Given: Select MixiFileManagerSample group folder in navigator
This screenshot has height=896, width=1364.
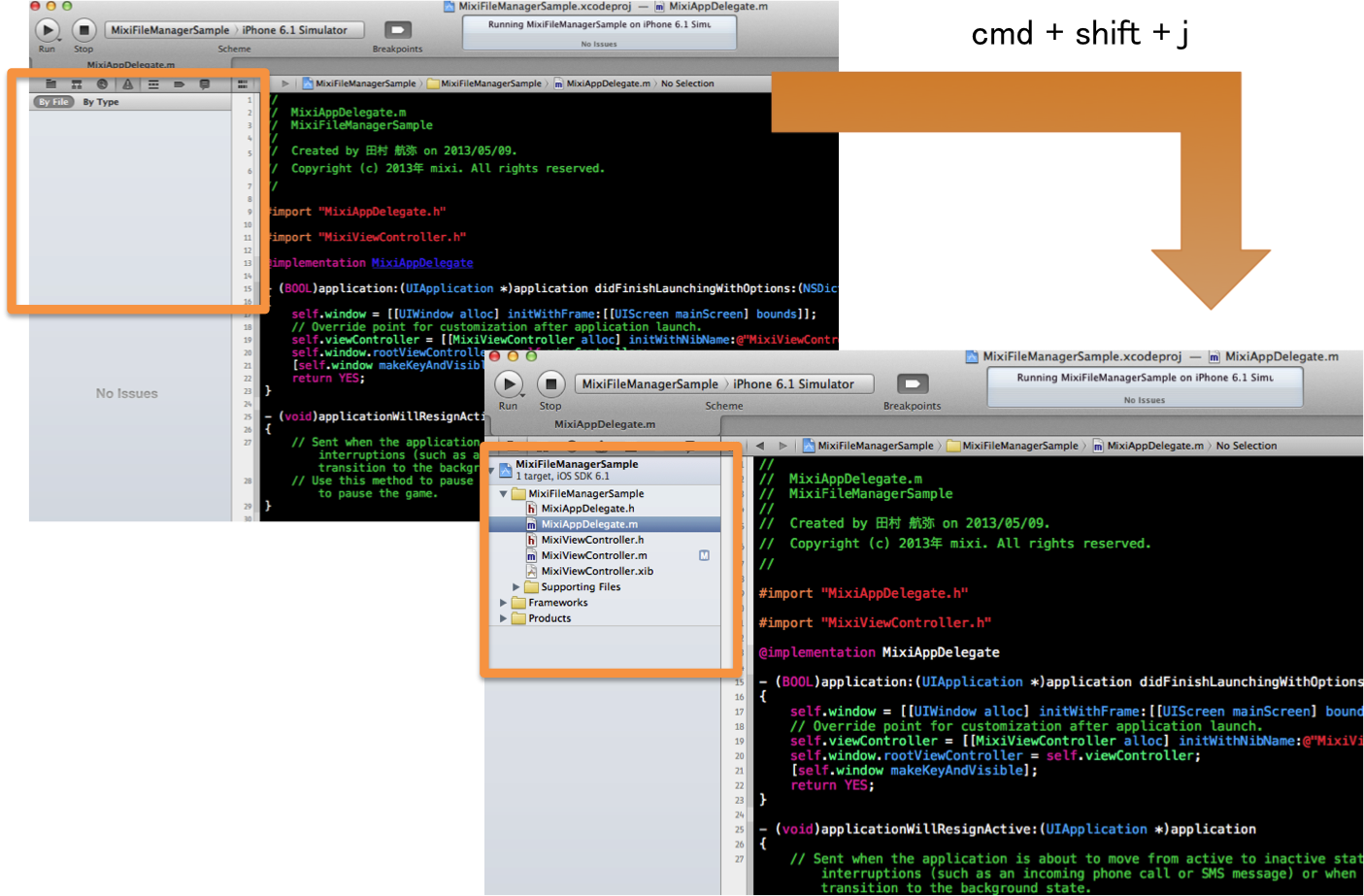Looking at the screenshot, I should pos(585,494).
